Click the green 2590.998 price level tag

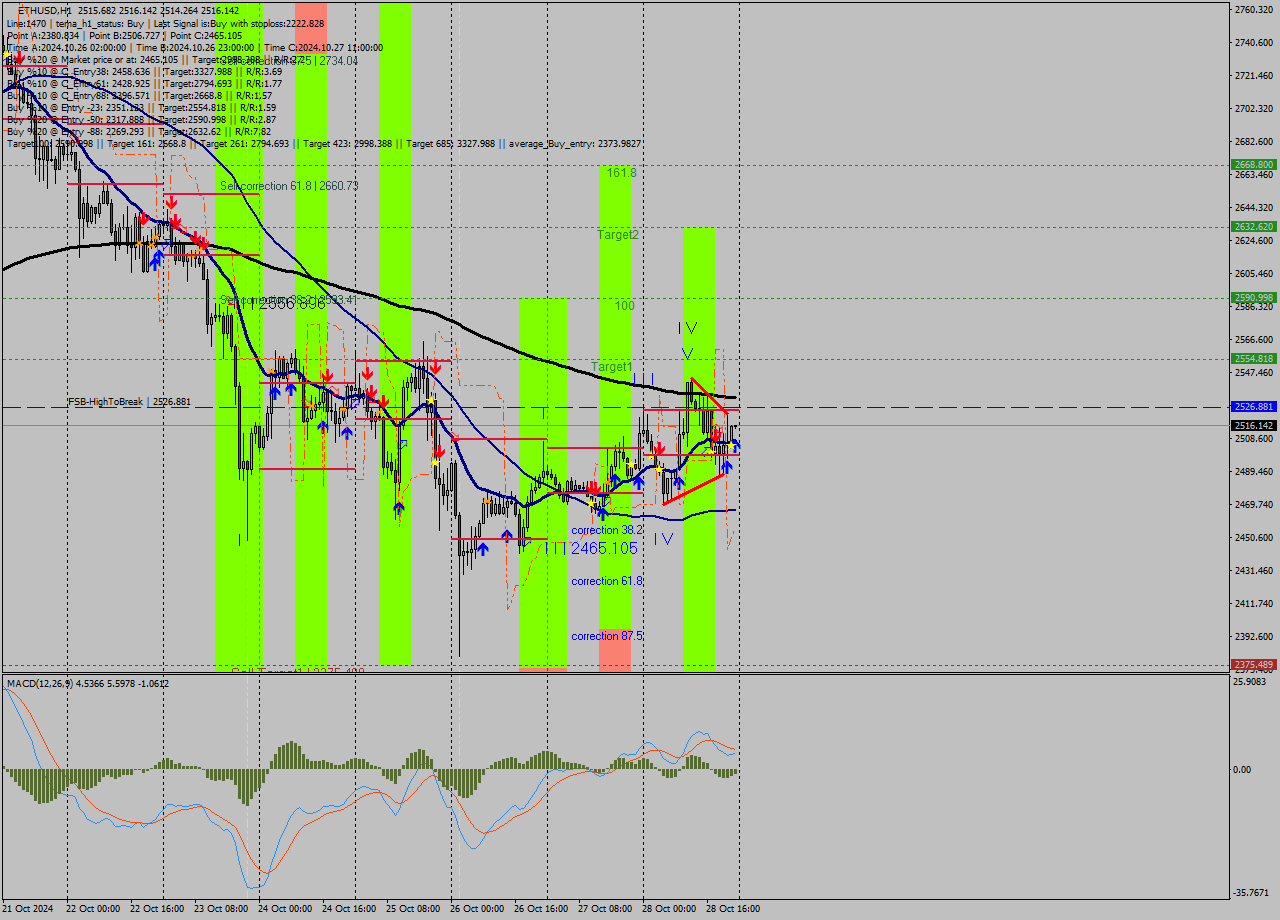(x=1253, y=297)
